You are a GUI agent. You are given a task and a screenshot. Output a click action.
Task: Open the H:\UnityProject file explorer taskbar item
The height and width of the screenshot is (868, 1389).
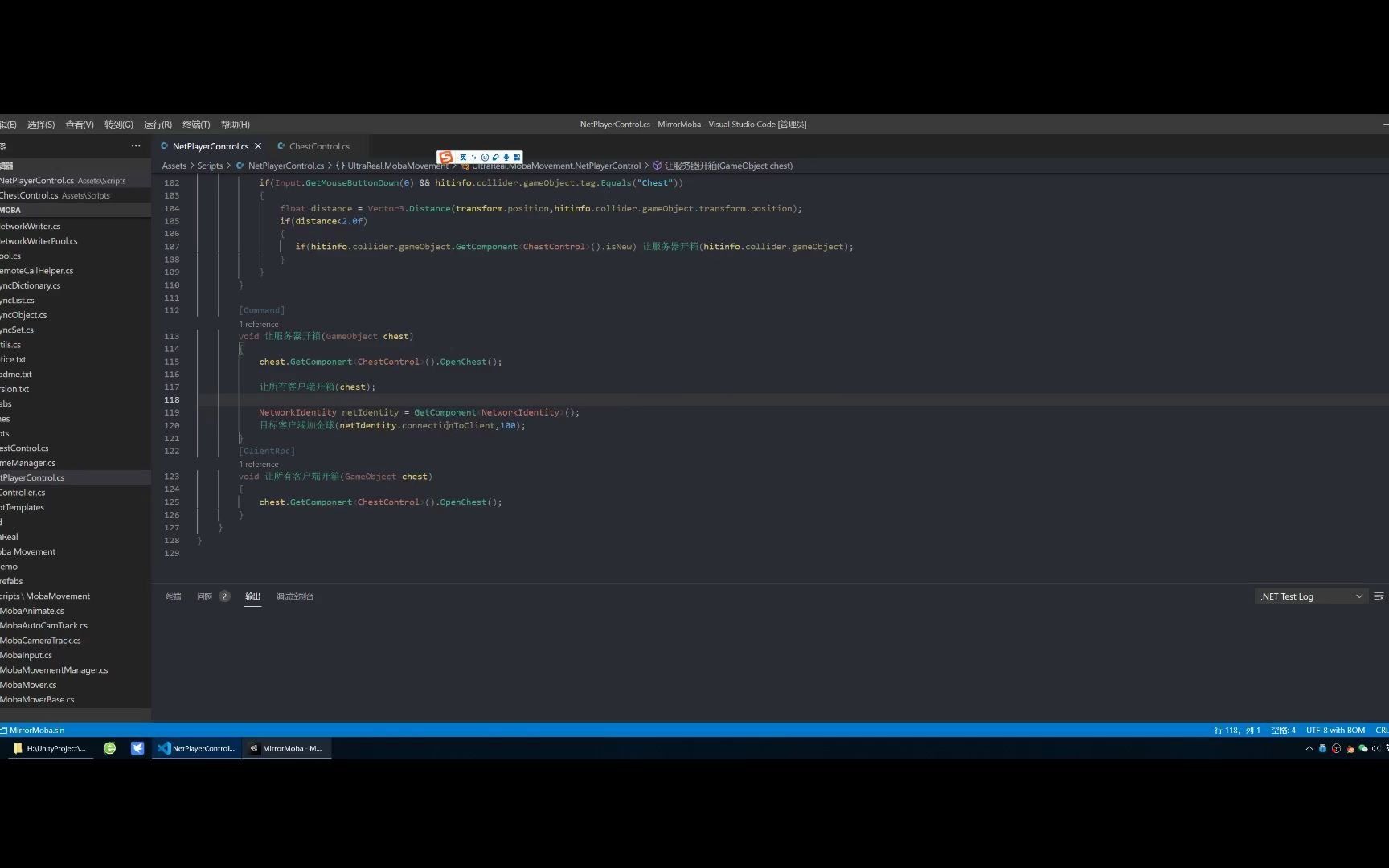point(50,748)
